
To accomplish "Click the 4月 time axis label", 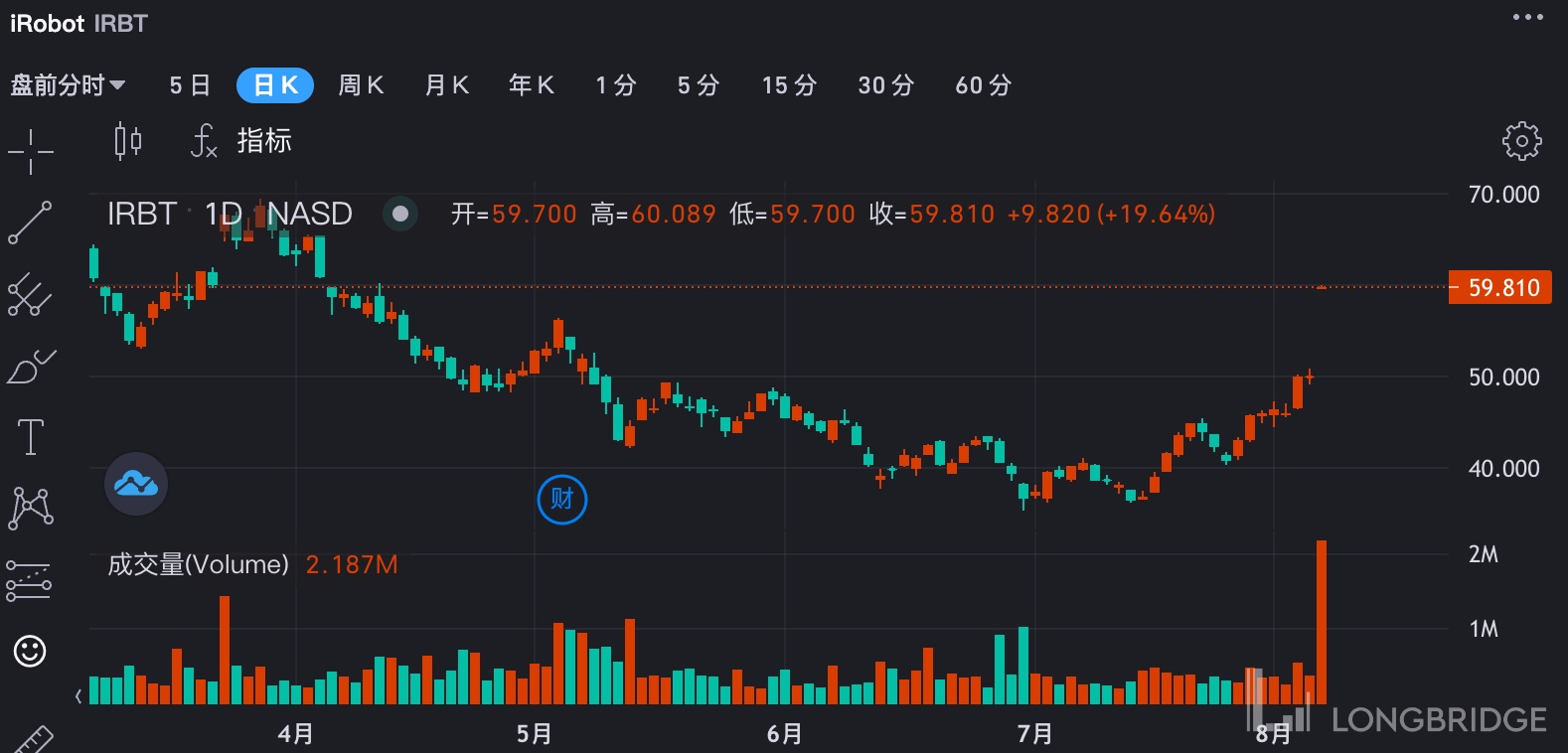I will coord(296,734).
